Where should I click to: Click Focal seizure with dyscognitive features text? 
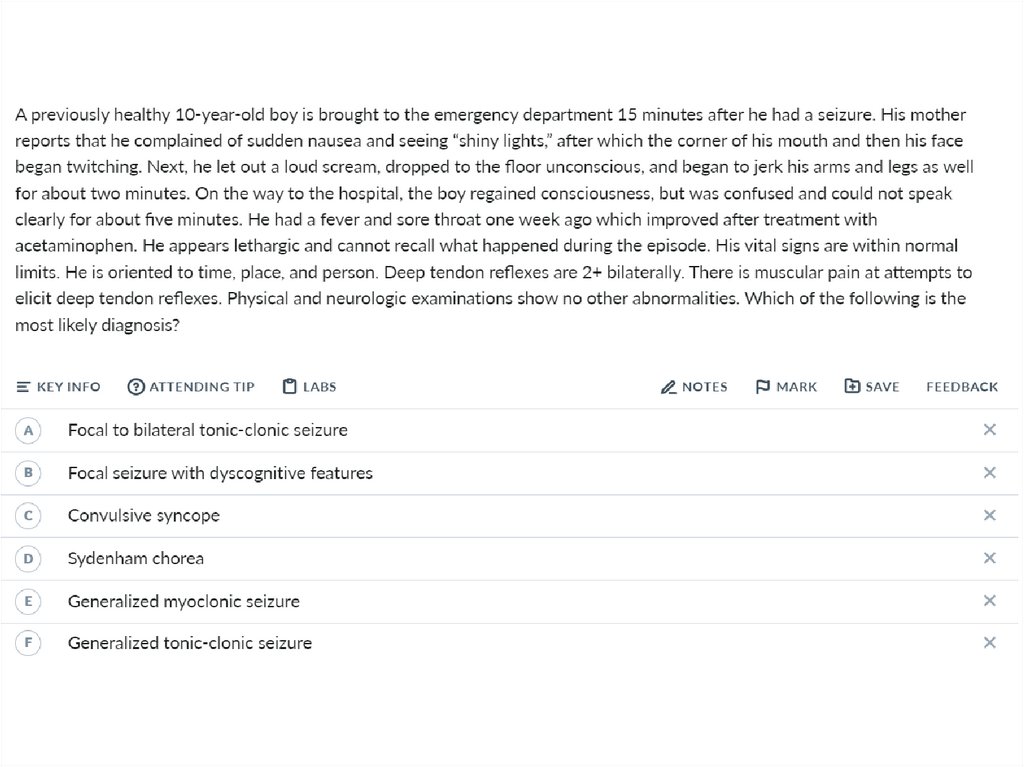pos(220,473)
